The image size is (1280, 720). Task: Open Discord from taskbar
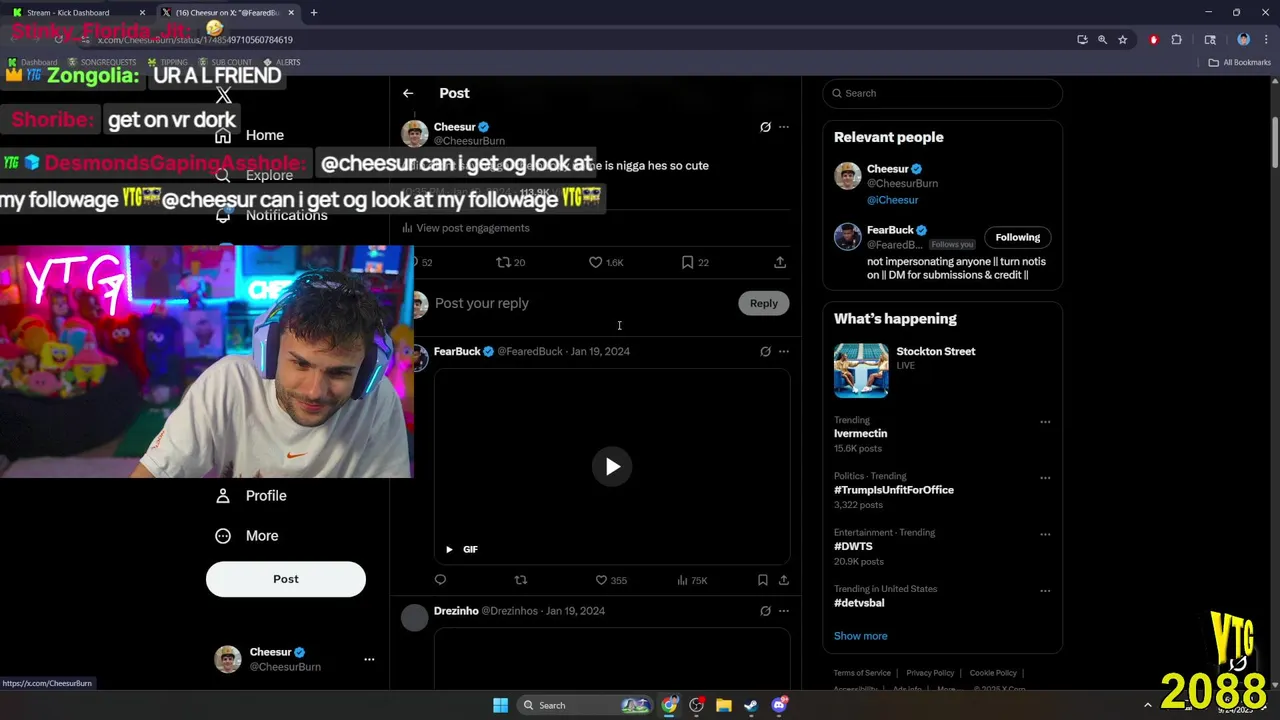click(x=779, y=705)
